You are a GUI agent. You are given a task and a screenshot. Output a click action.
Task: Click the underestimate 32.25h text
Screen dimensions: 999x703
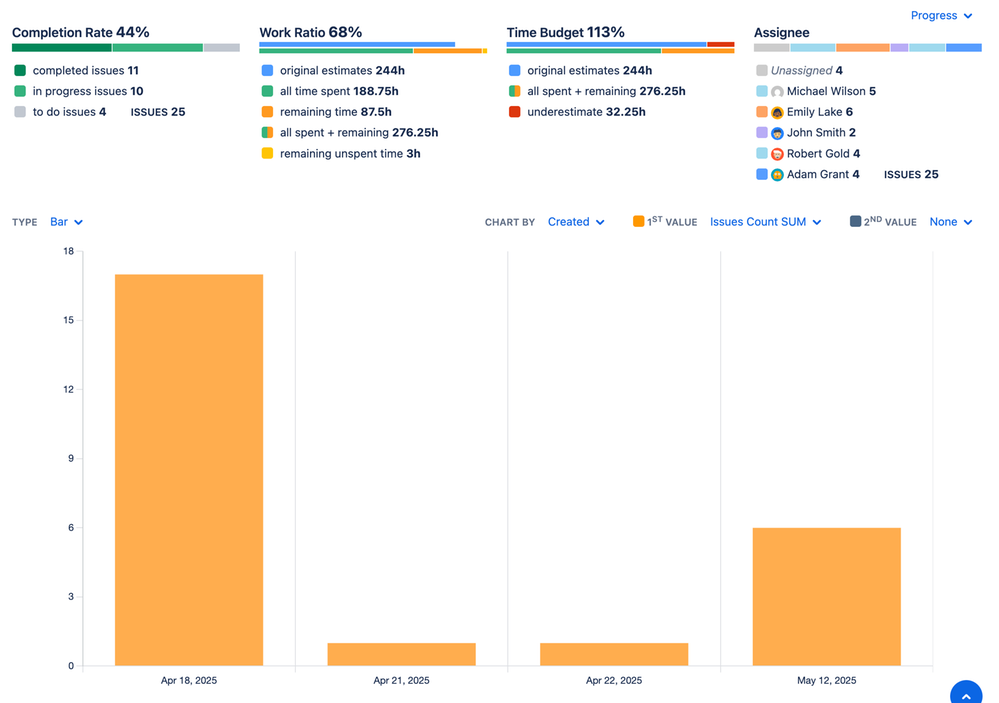(x=586, y=112)
